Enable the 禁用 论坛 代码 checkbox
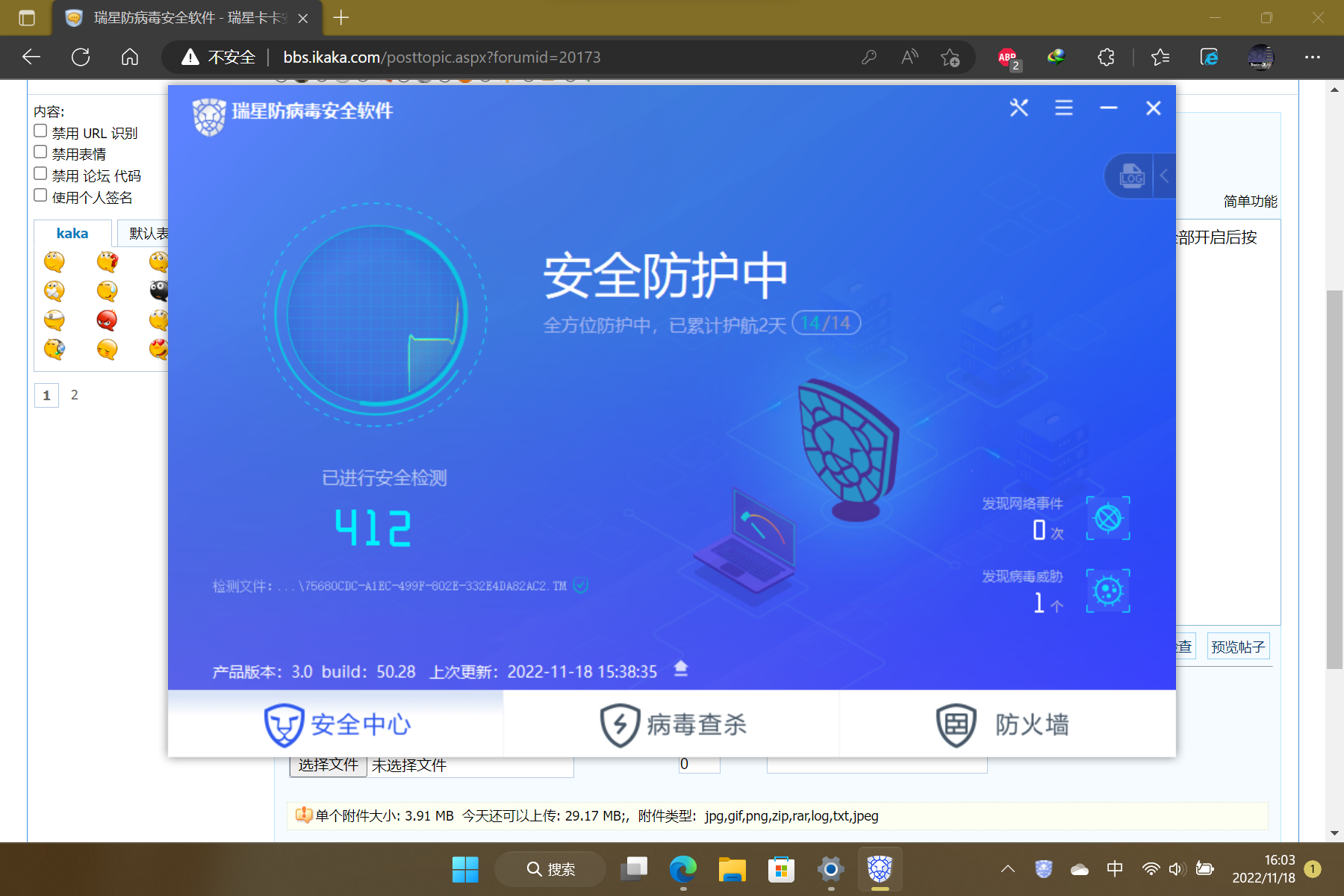 point(40,173)
